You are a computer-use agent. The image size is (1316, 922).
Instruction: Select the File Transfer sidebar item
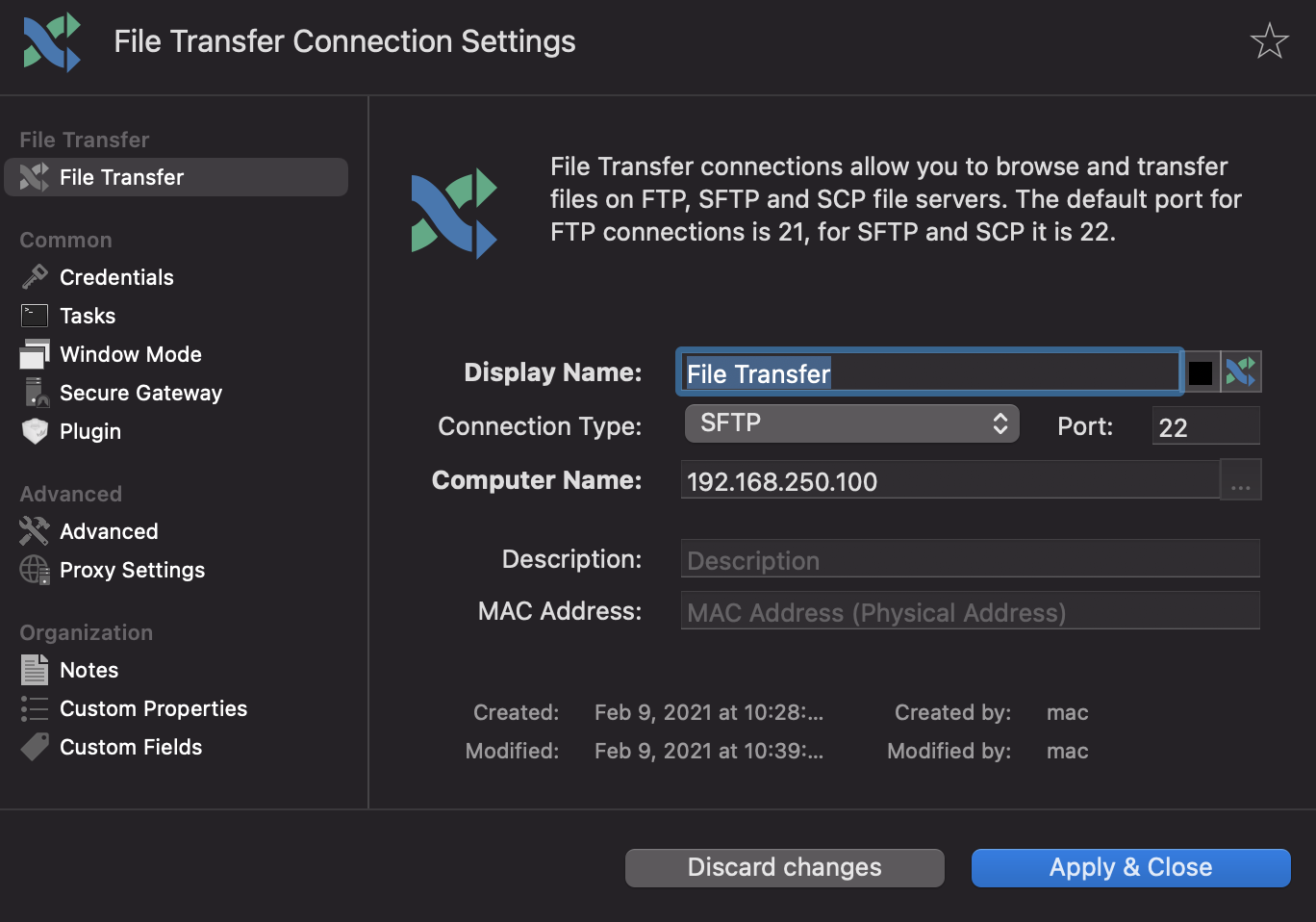tap(121, 177)
